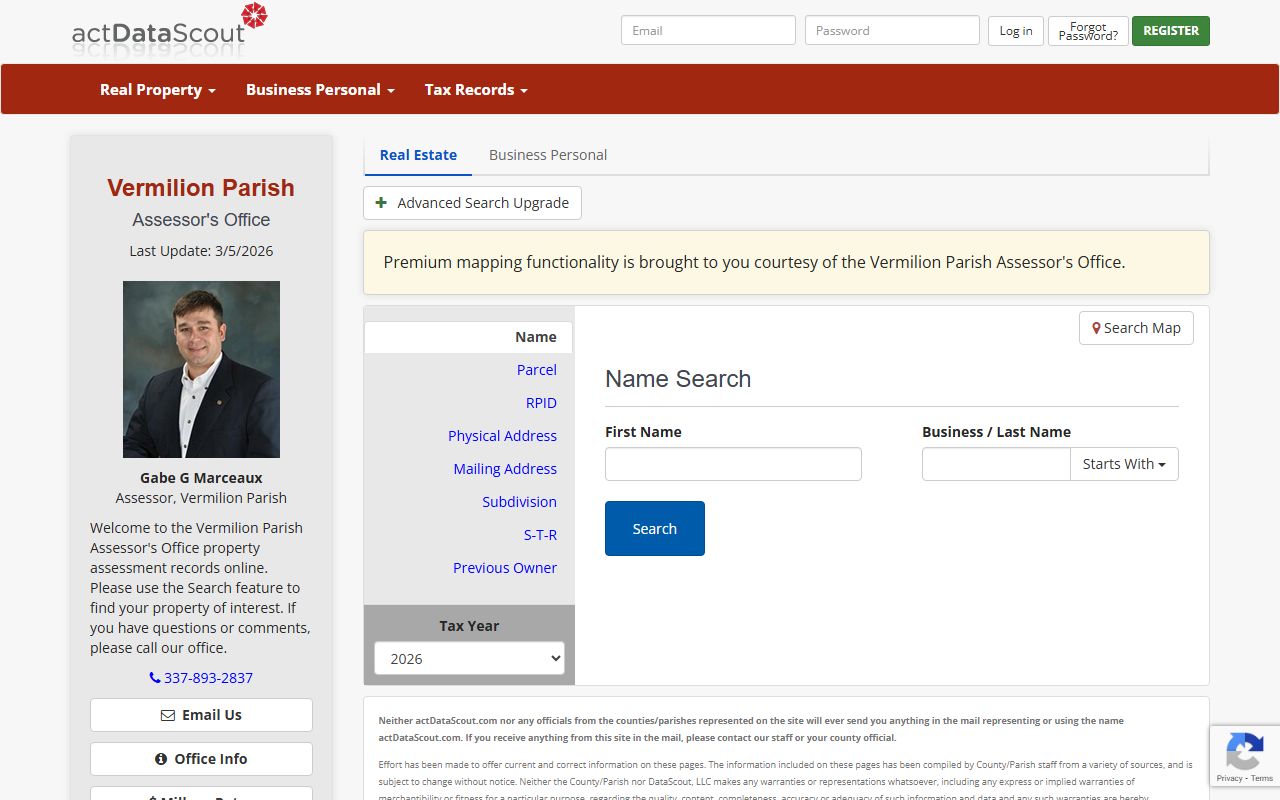Click the blue Search button
The width and height of the screenshot is (1280, 800).
[655, 528]
